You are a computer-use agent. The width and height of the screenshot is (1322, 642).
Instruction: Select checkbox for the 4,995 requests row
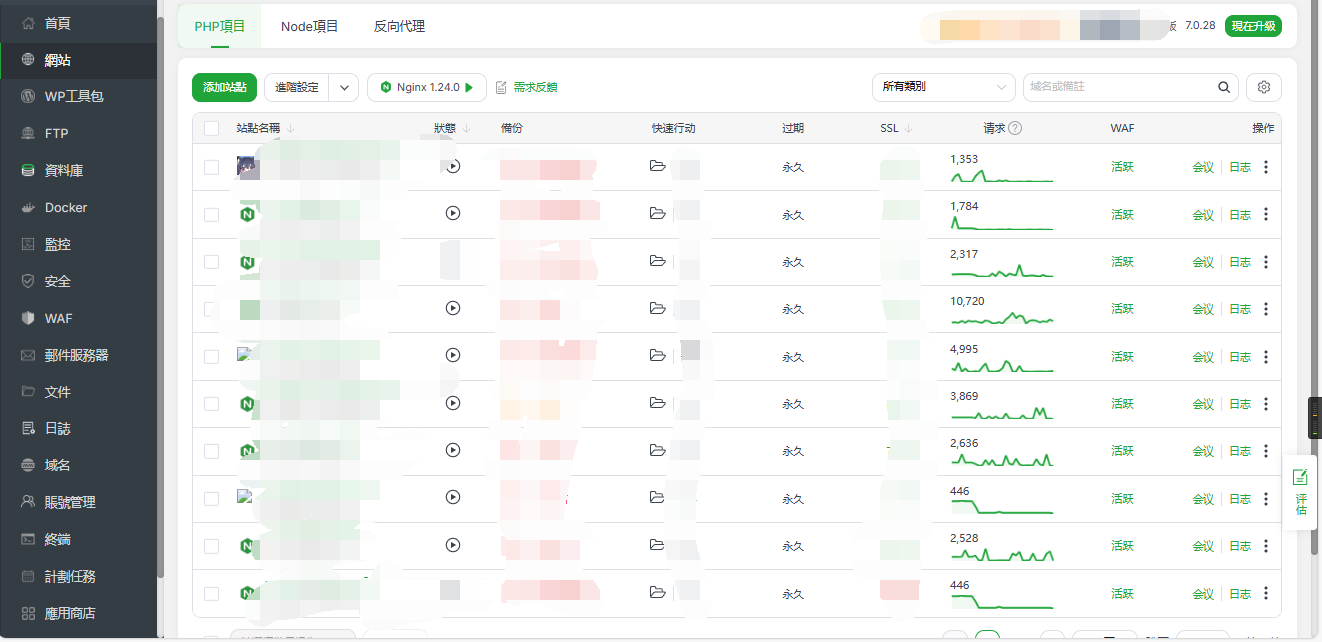coord(211,357)
